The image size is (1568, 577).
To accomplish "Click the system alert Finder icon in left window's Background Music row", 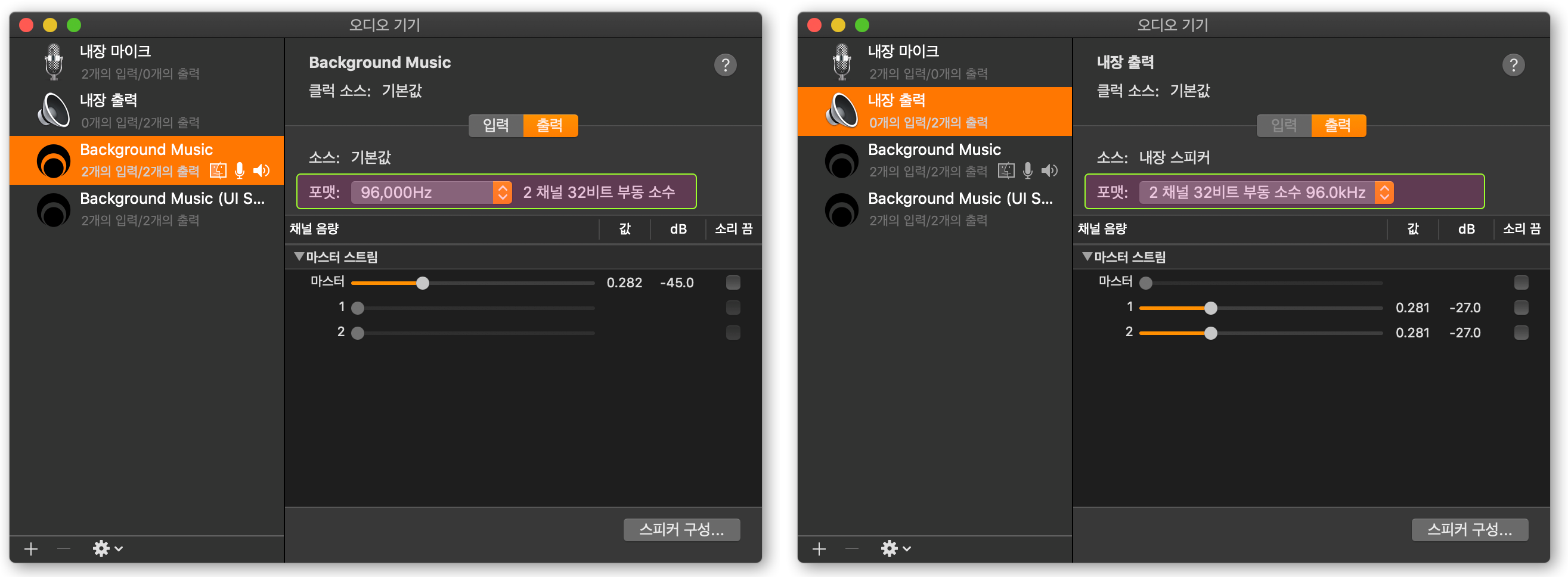I will 218,171.
